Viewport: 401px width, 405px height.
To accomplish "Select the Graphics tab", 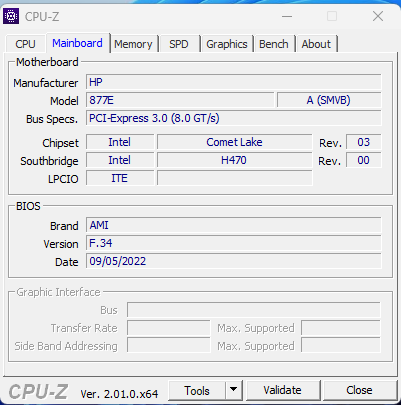I will (227, 44).
